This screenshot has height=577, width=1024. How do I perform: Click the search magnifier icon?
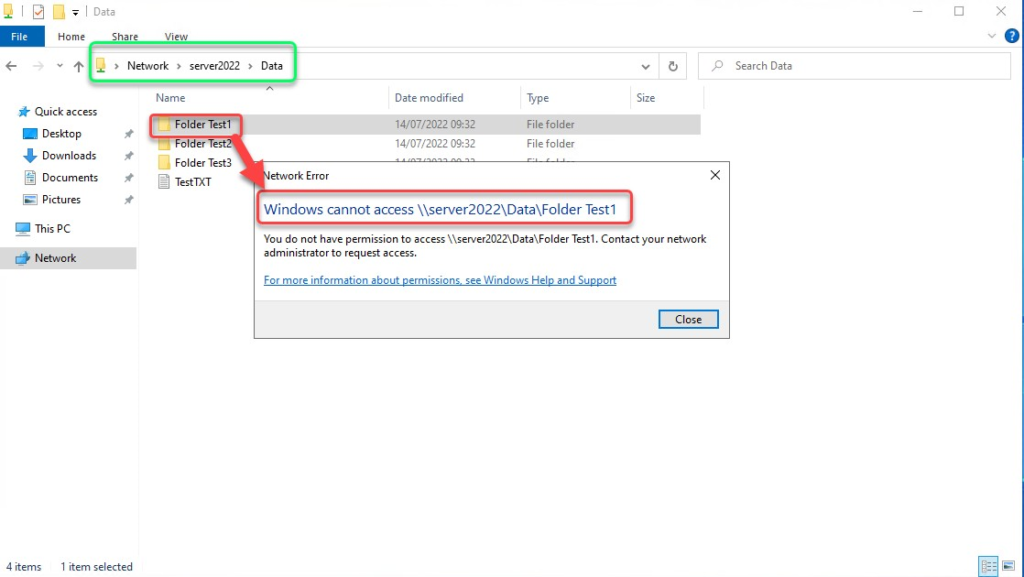click(x=717, y=66)
